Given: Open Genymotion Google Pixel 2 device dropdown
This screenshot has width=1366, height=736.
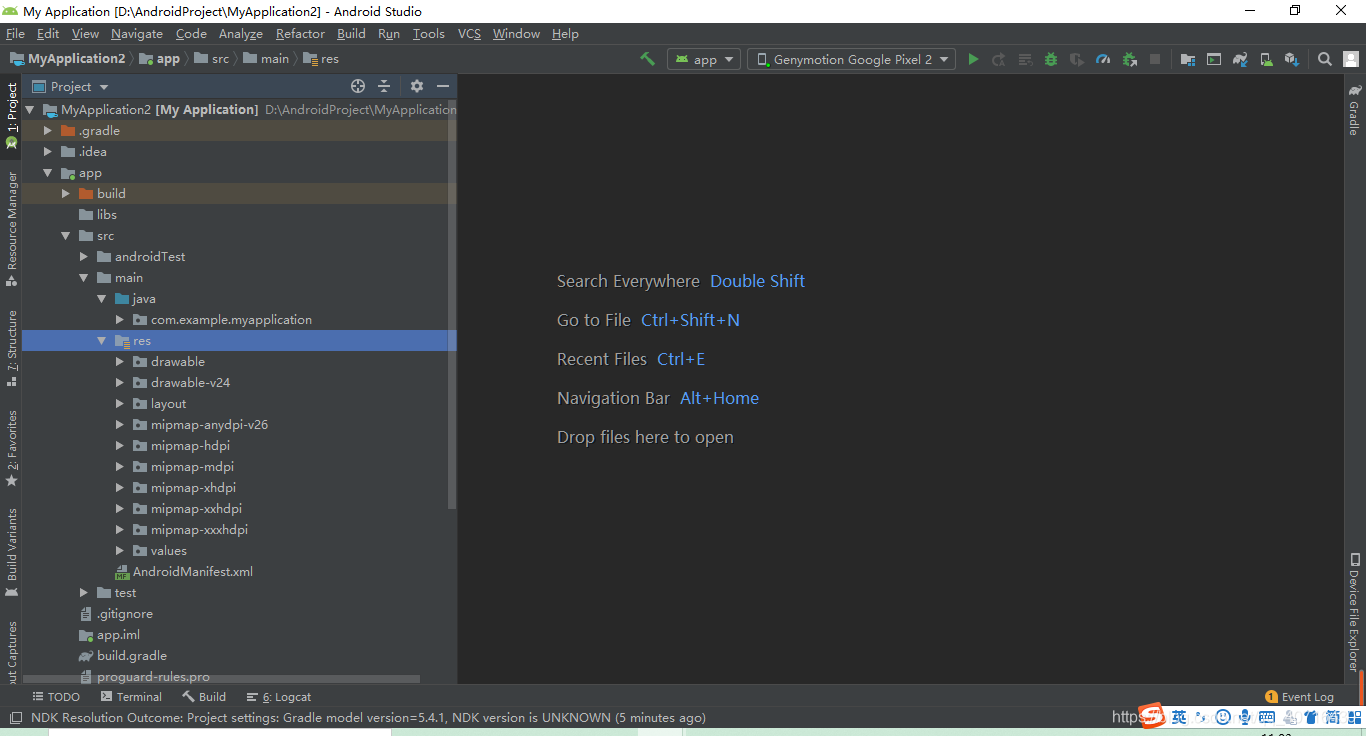Looking at the screenshot, I should click(x=852, y=59).
